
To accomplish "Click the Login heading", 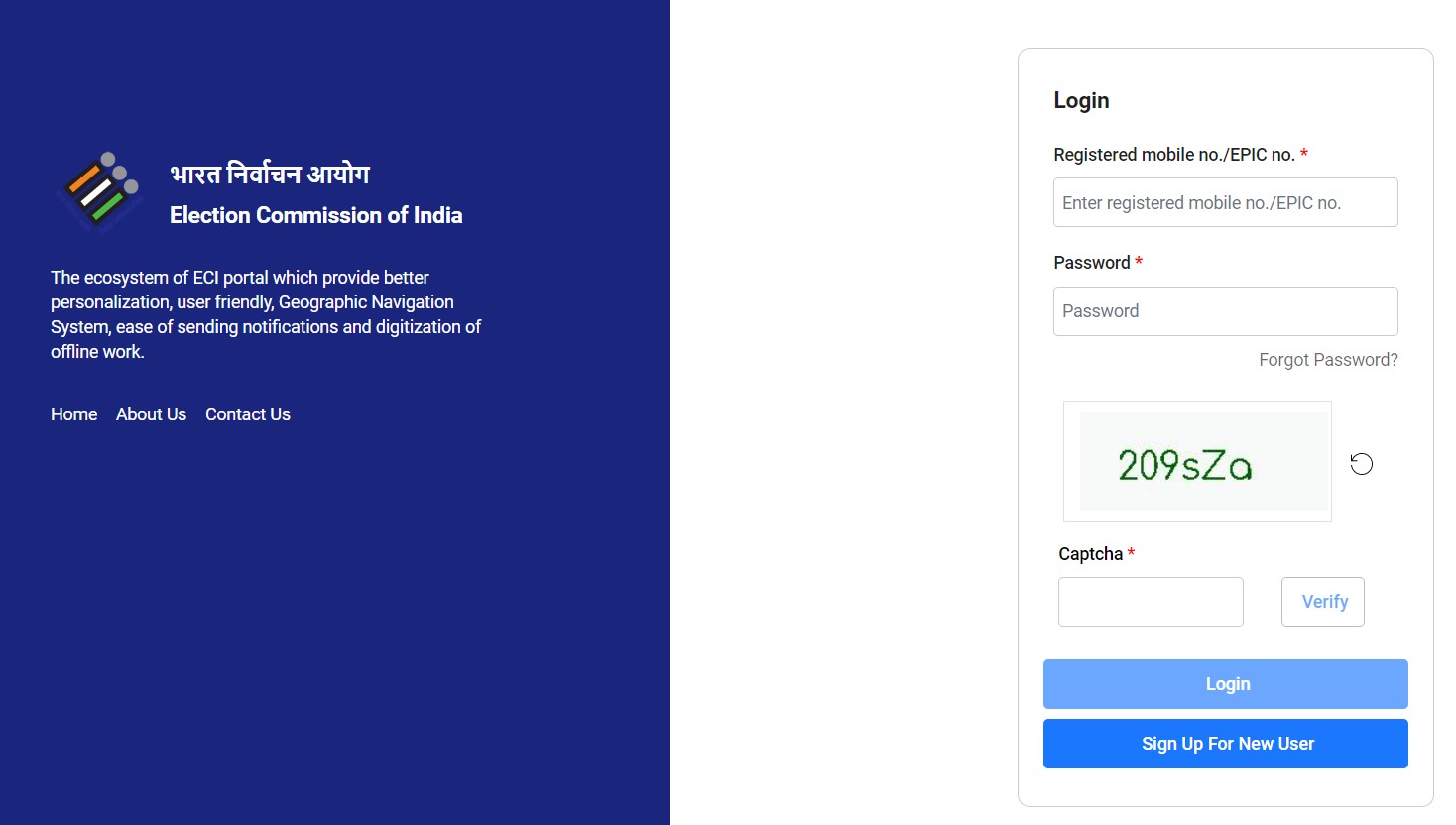I will 1081,99.
